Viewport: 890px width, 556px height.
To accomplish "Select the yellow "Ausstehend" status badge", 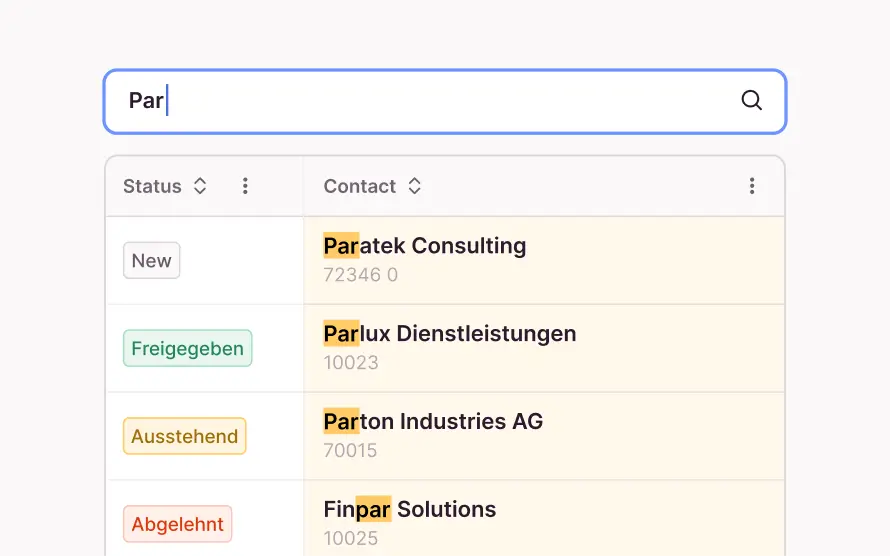I will pos(185,437).
